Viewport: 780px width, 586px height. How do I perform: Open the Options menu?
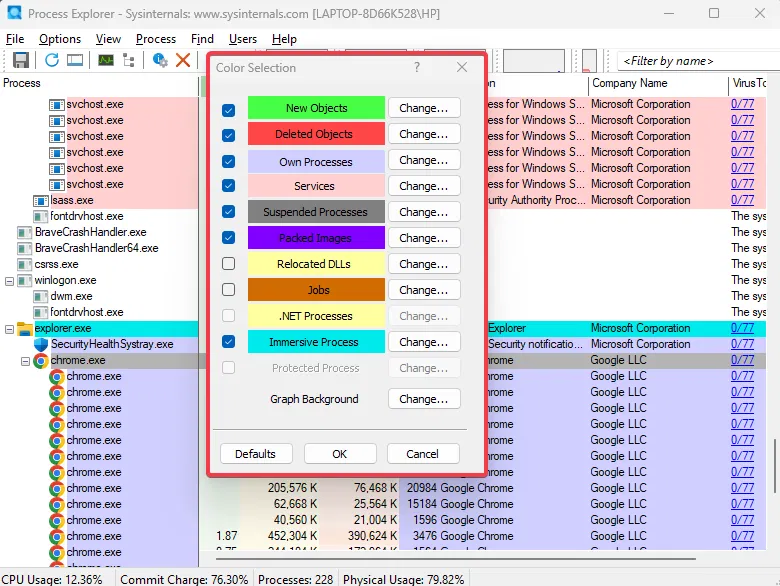60,39
